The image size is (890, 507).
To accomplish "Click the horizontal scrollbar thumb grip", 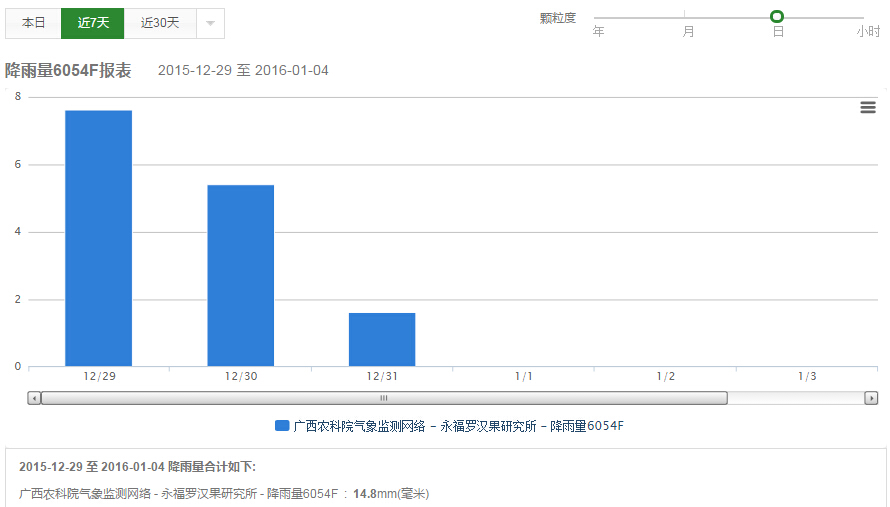I will 382,398.
